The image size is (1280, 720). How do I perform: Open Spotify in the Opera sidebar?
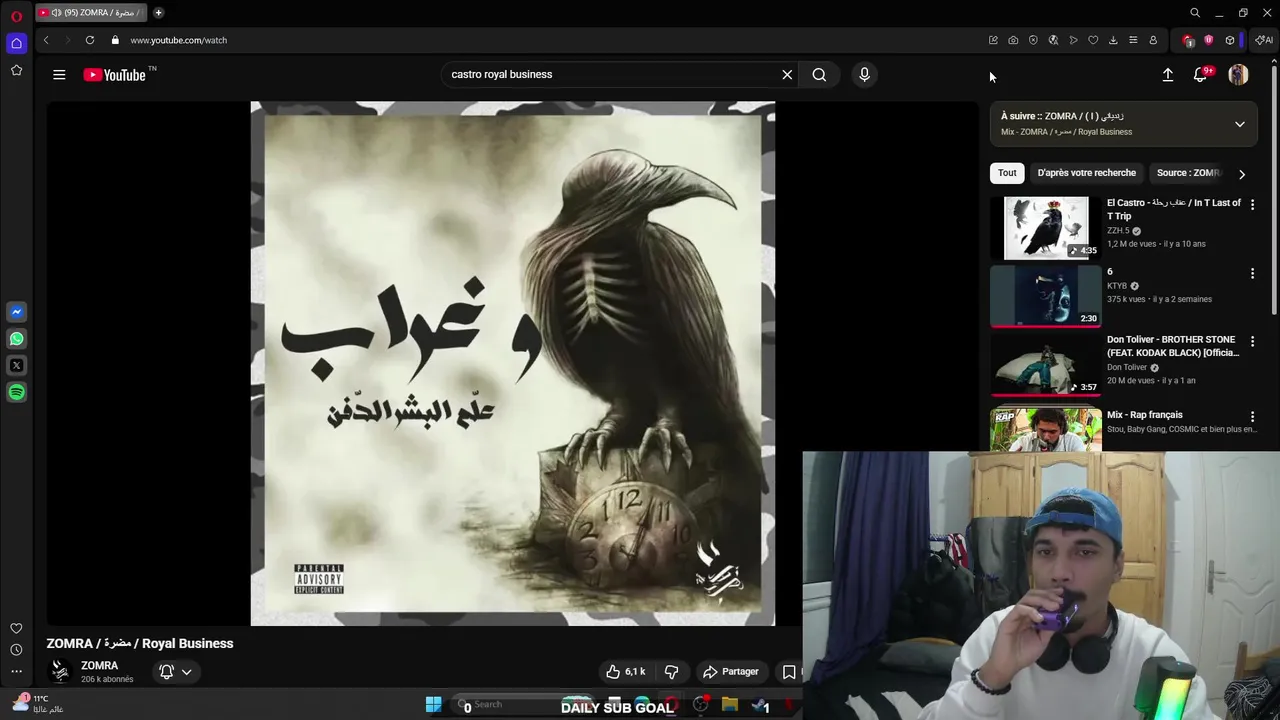tap(16, 393)
